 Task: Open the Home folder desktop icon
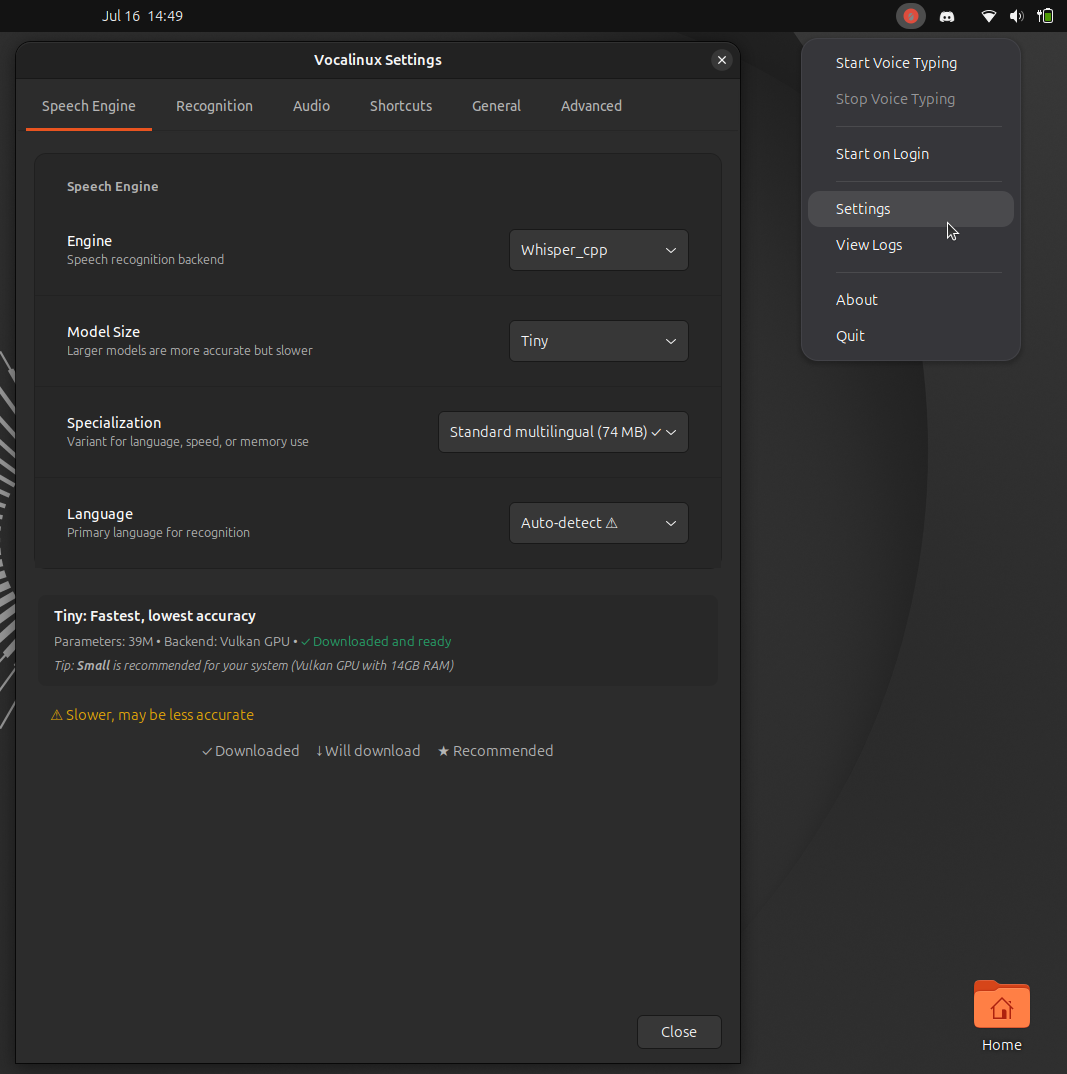tap(1001, 1016)
